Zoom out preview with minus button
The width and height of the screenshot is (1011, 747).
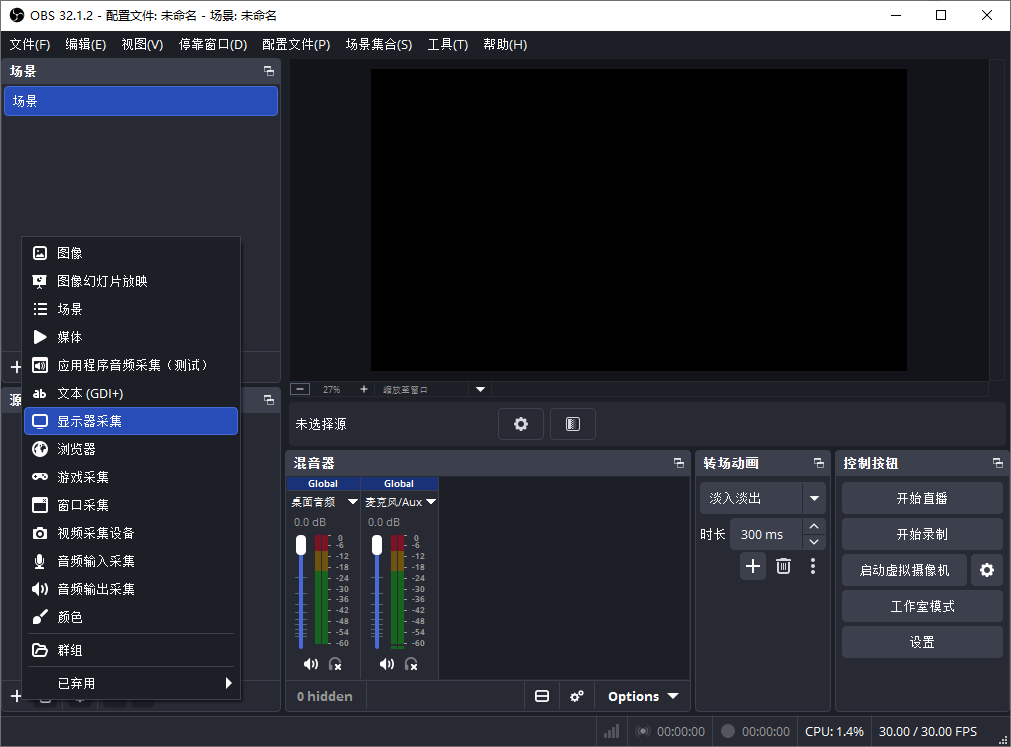(300, 389)
